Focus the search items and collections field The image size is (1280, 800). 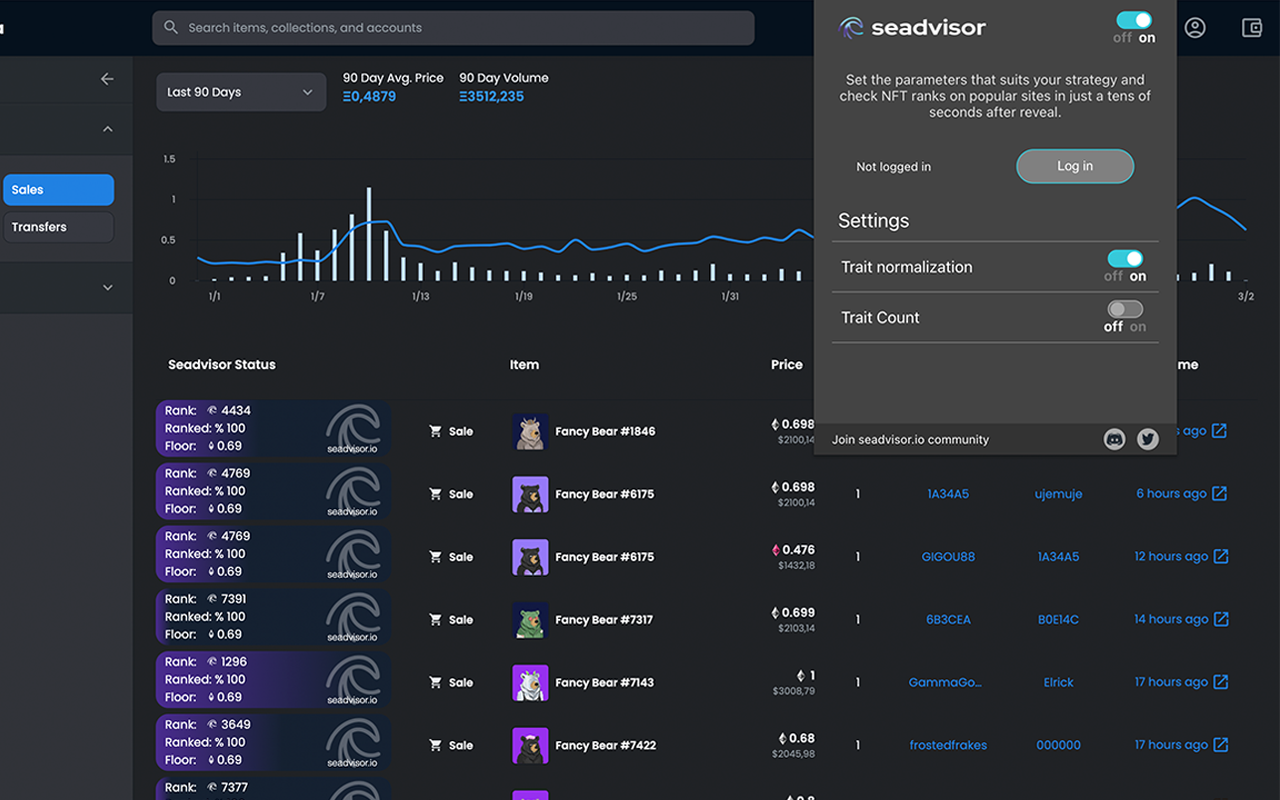[x=453, y=28]
